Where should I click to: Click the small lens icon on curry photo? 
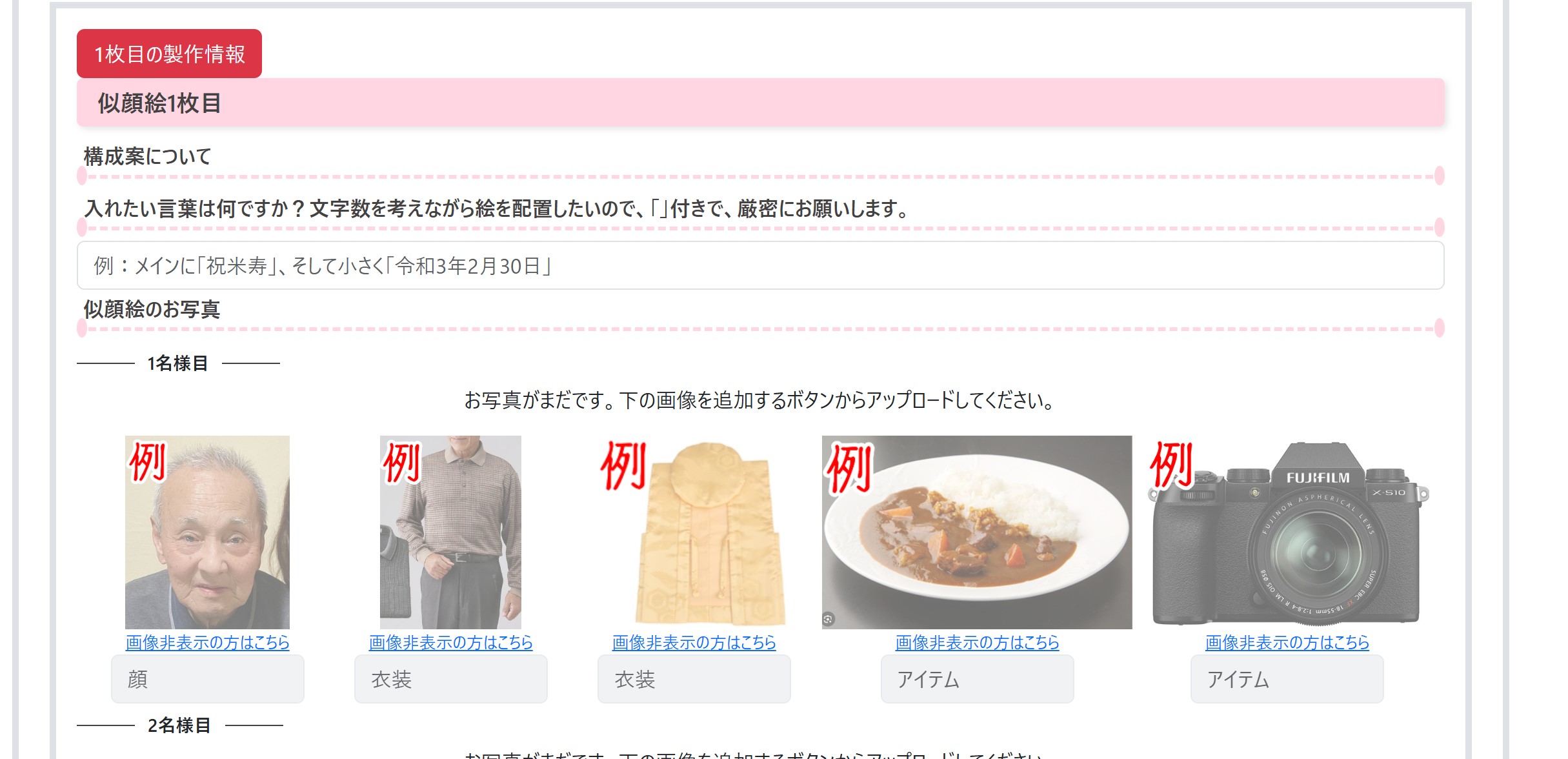tap(829, 620)
